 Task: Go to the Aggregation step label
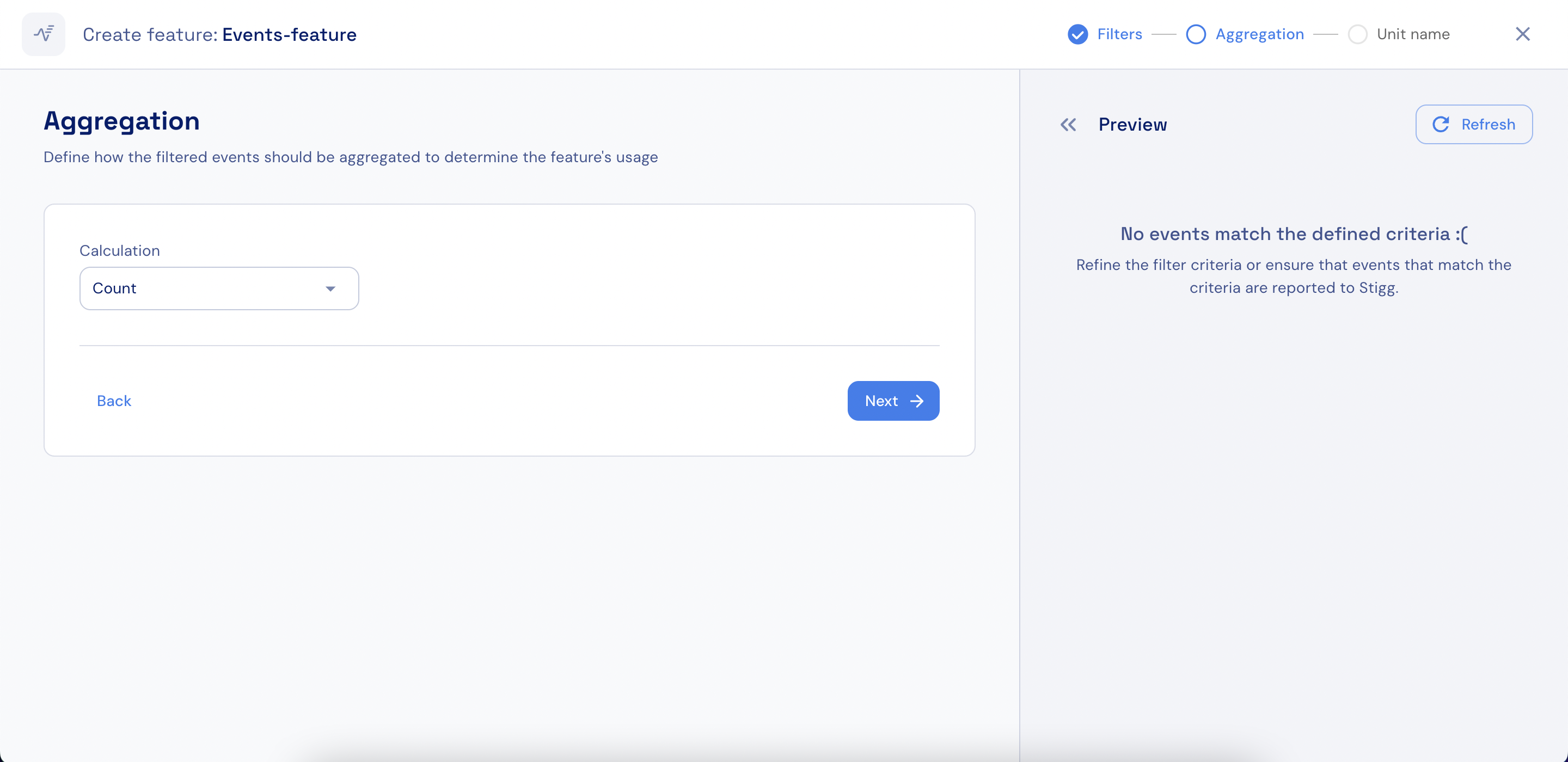[x=1259, y=34]
